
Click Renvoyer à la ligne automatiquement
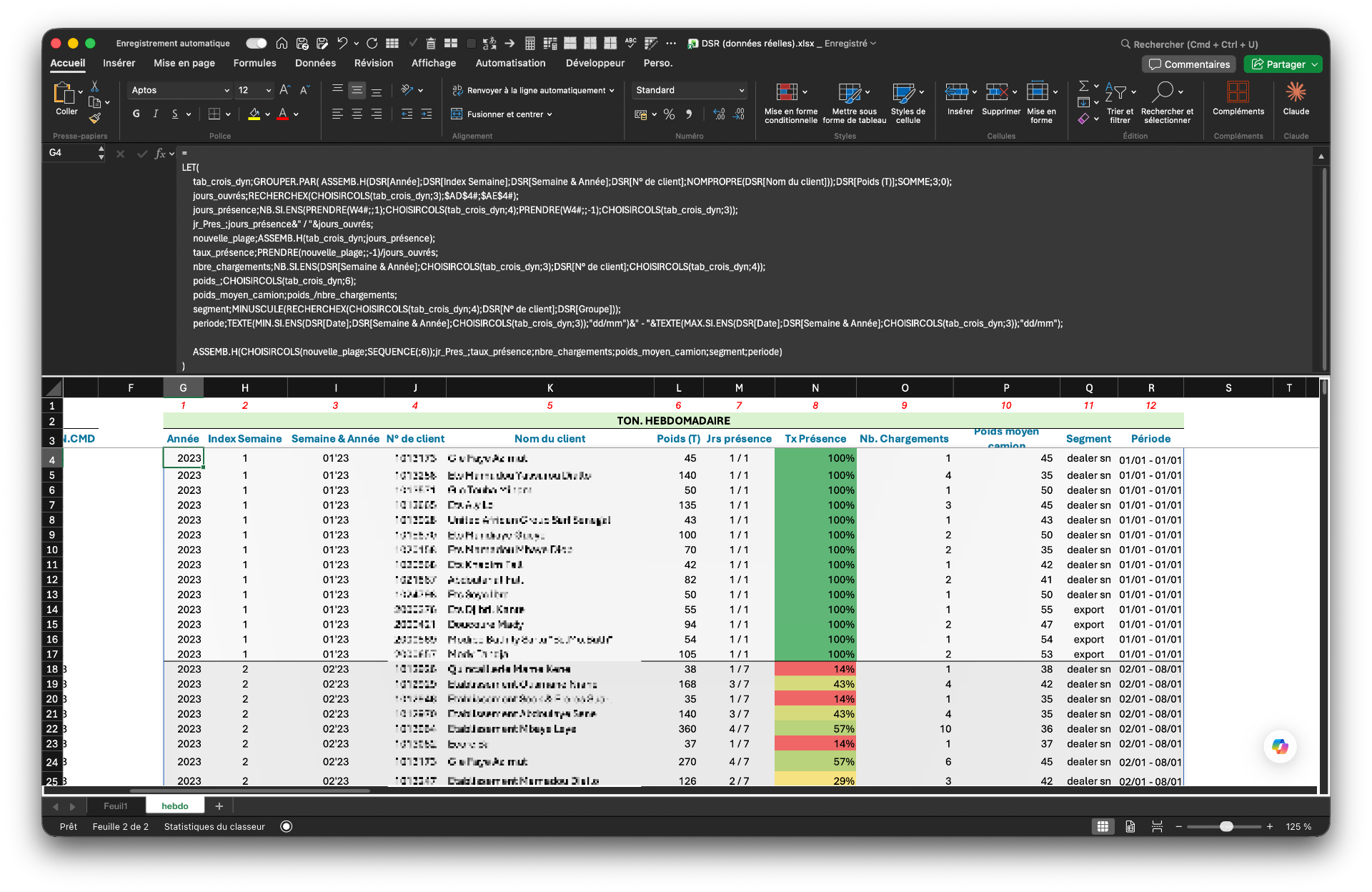[x=532, y=90]
